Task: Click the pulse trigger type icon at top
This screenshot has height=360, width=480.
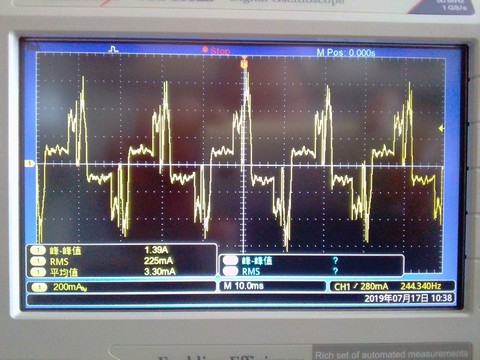Action: (x=114, y=49)
